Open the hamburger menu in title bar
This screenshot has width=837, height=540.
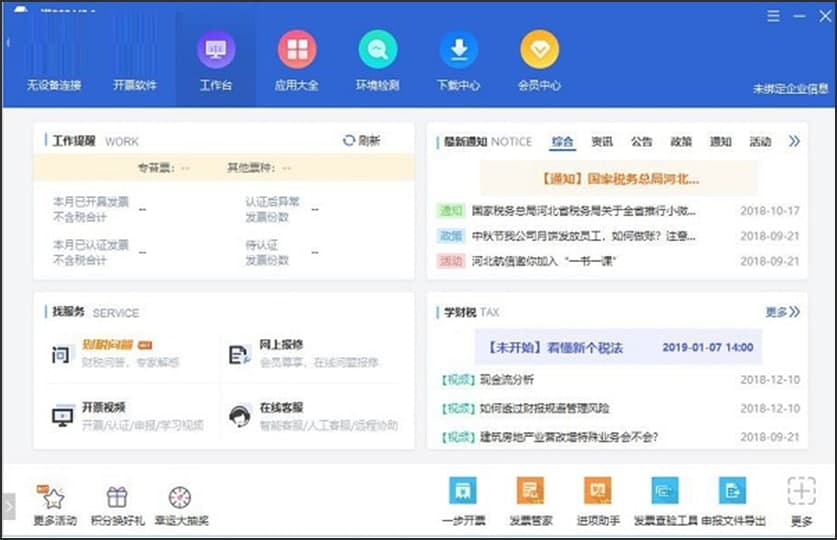(x=773, y=16)
